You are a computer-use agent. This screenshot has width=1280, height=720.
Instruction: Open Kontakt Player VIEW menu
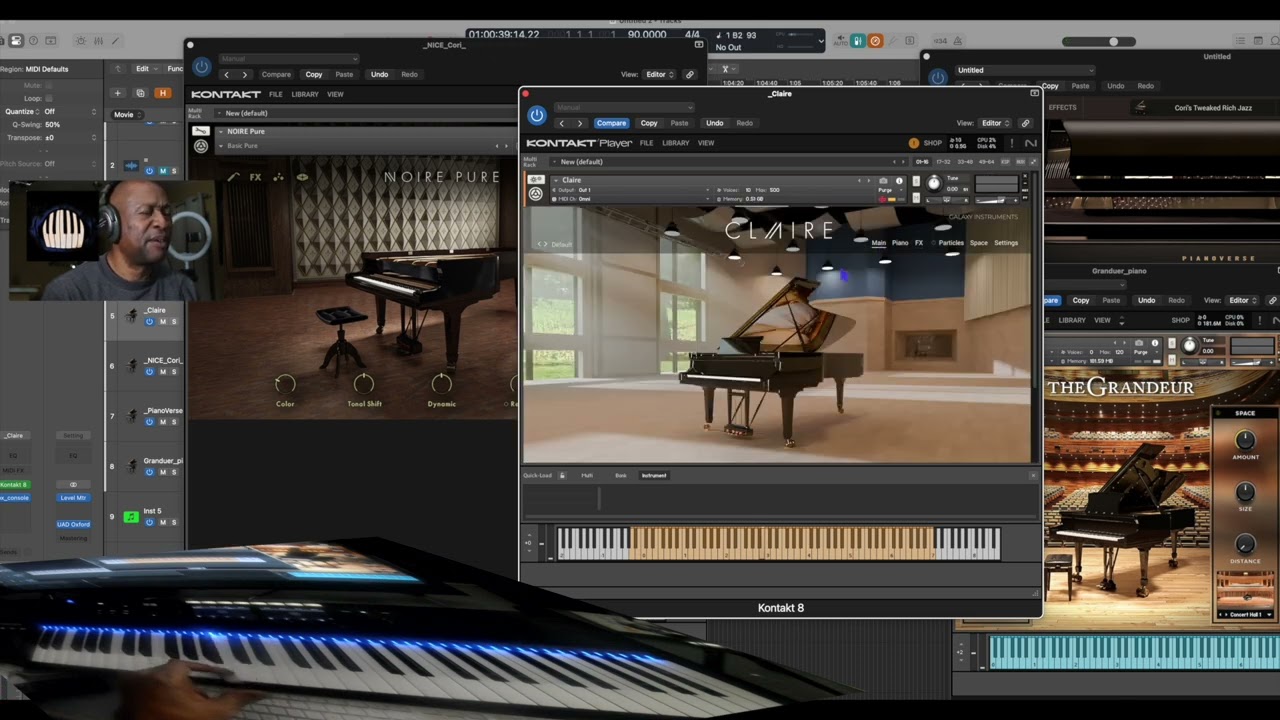pyautogui.click(x=706, y=143)
